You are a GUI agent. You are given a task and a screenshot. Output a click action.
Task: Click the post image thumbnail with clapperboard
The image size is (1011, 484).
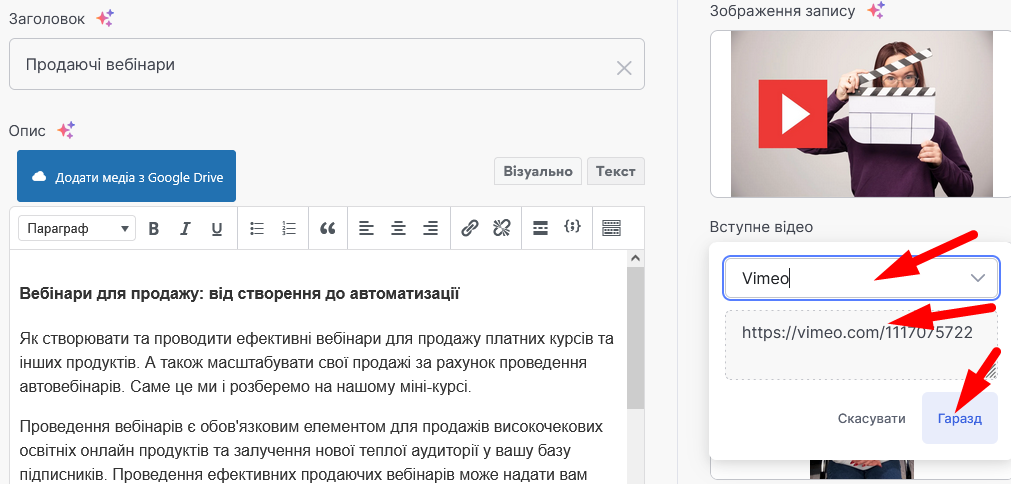coord(862,114)
